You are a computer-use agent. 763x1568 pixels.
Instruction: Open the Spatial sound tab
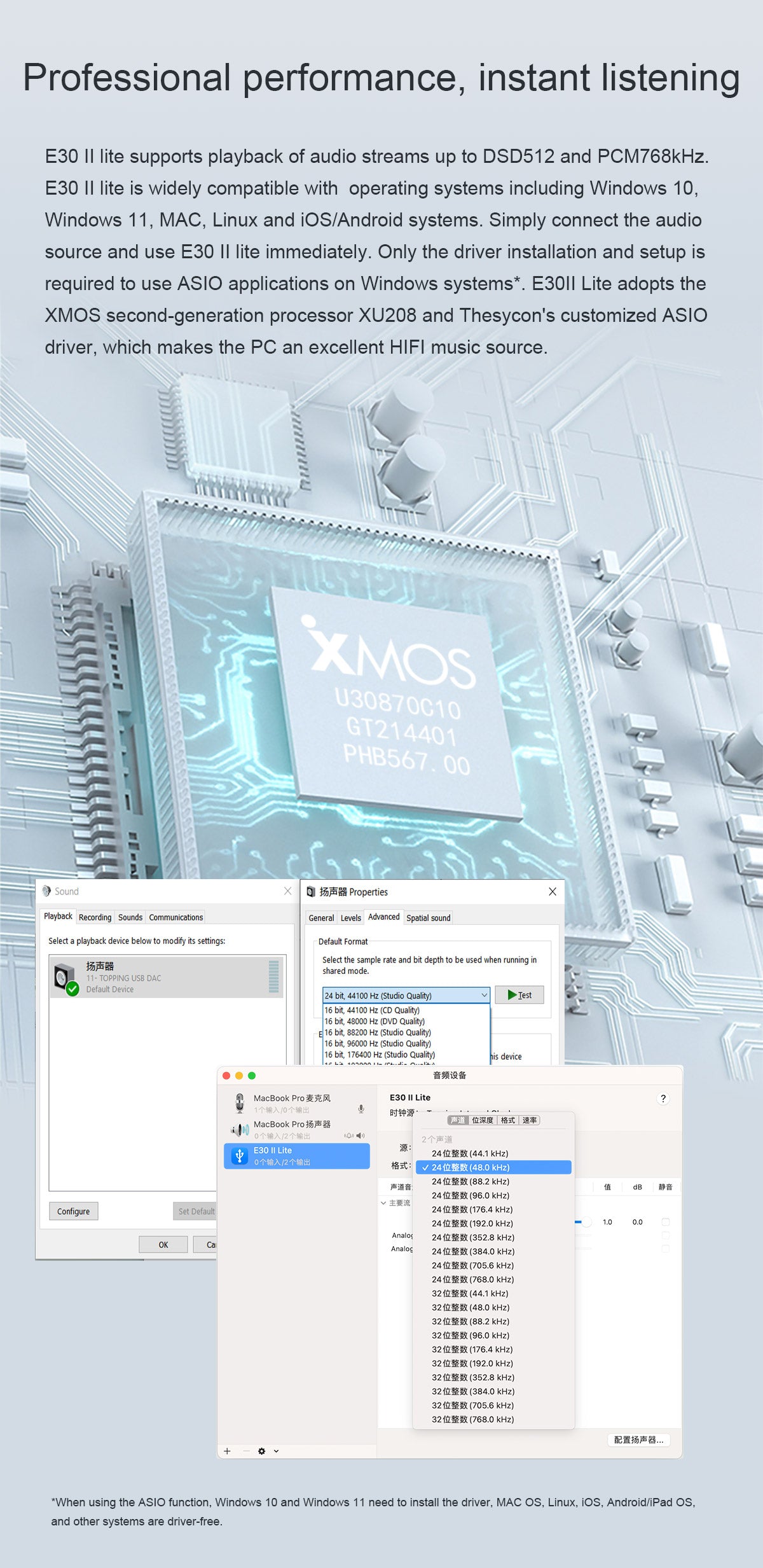pos(428,918)
